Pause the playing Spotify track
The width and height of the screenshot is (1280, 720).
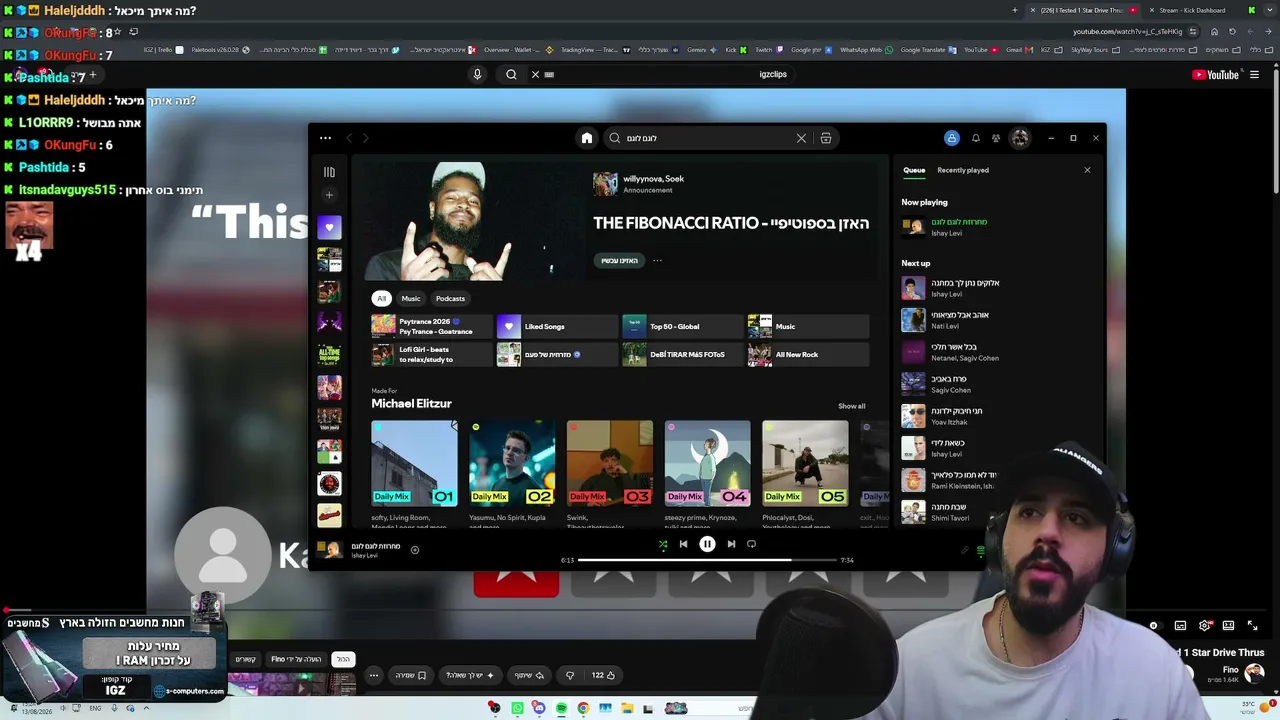[x=707, y=544]
